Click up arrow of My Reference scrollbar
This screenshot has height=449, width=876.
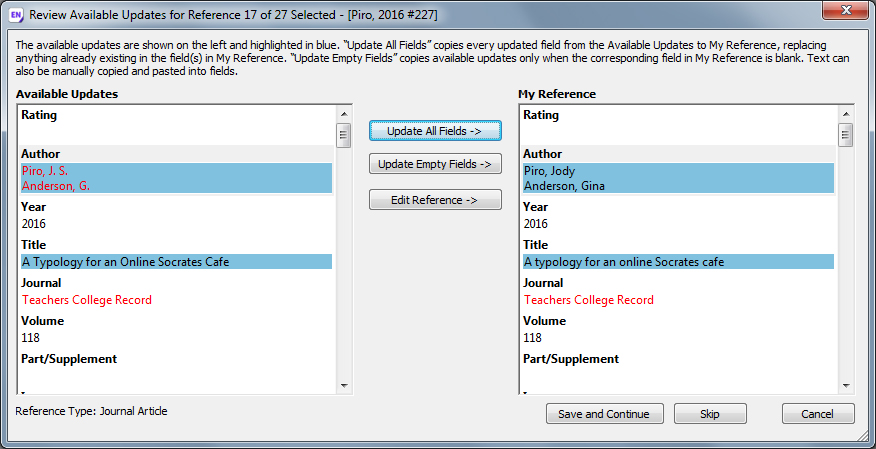click(x=846, y=114)
